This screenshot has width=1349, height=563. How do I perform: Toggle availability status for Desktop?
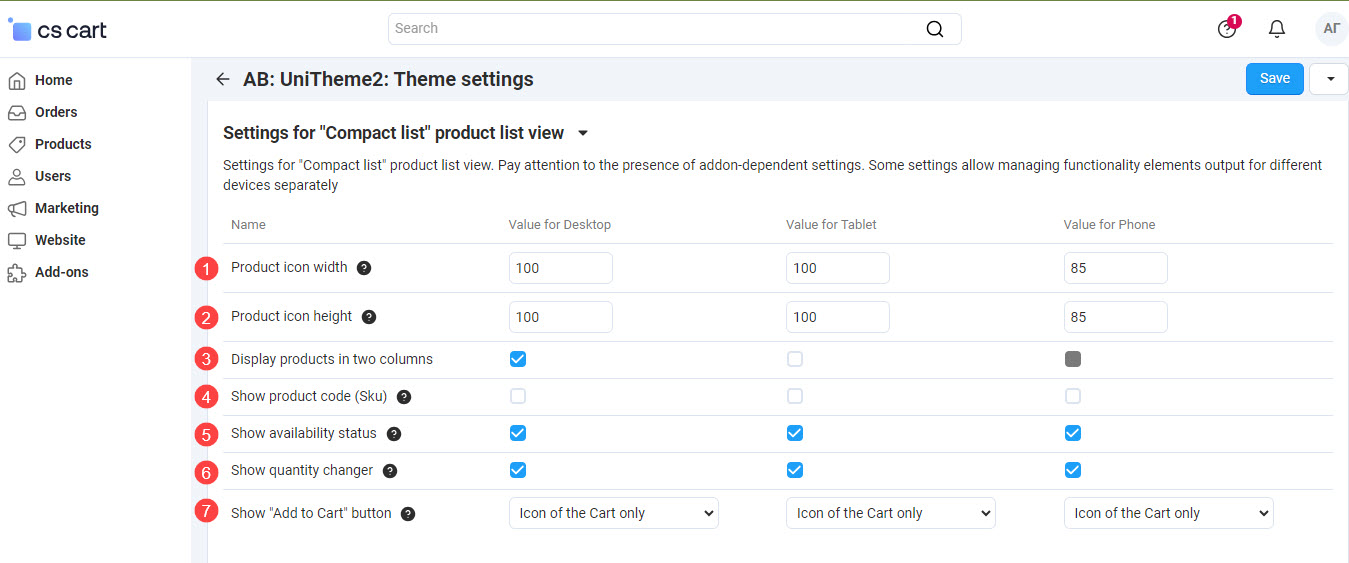(x=518, y=433)
